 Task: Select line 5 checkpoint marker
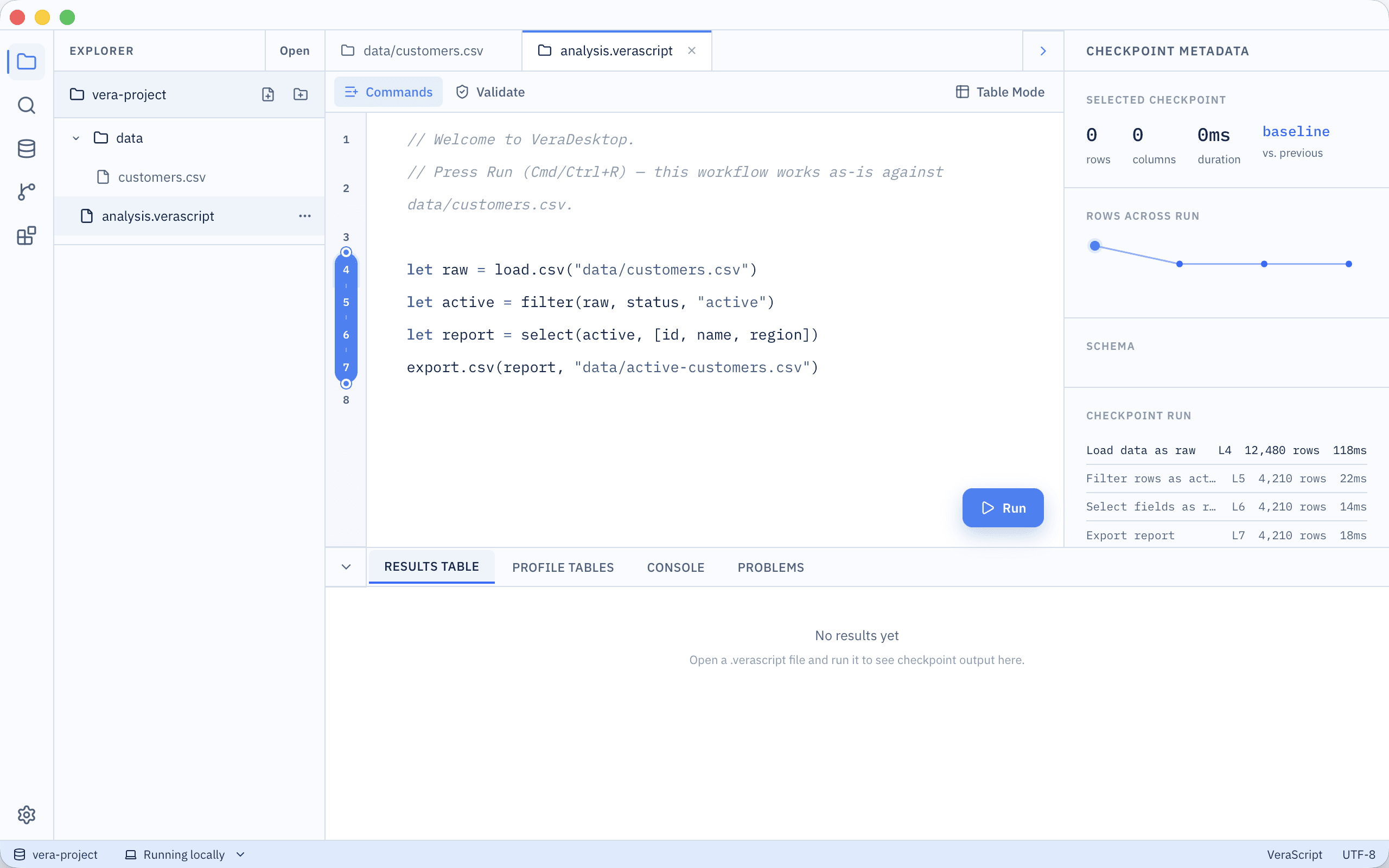pos(346,302)
